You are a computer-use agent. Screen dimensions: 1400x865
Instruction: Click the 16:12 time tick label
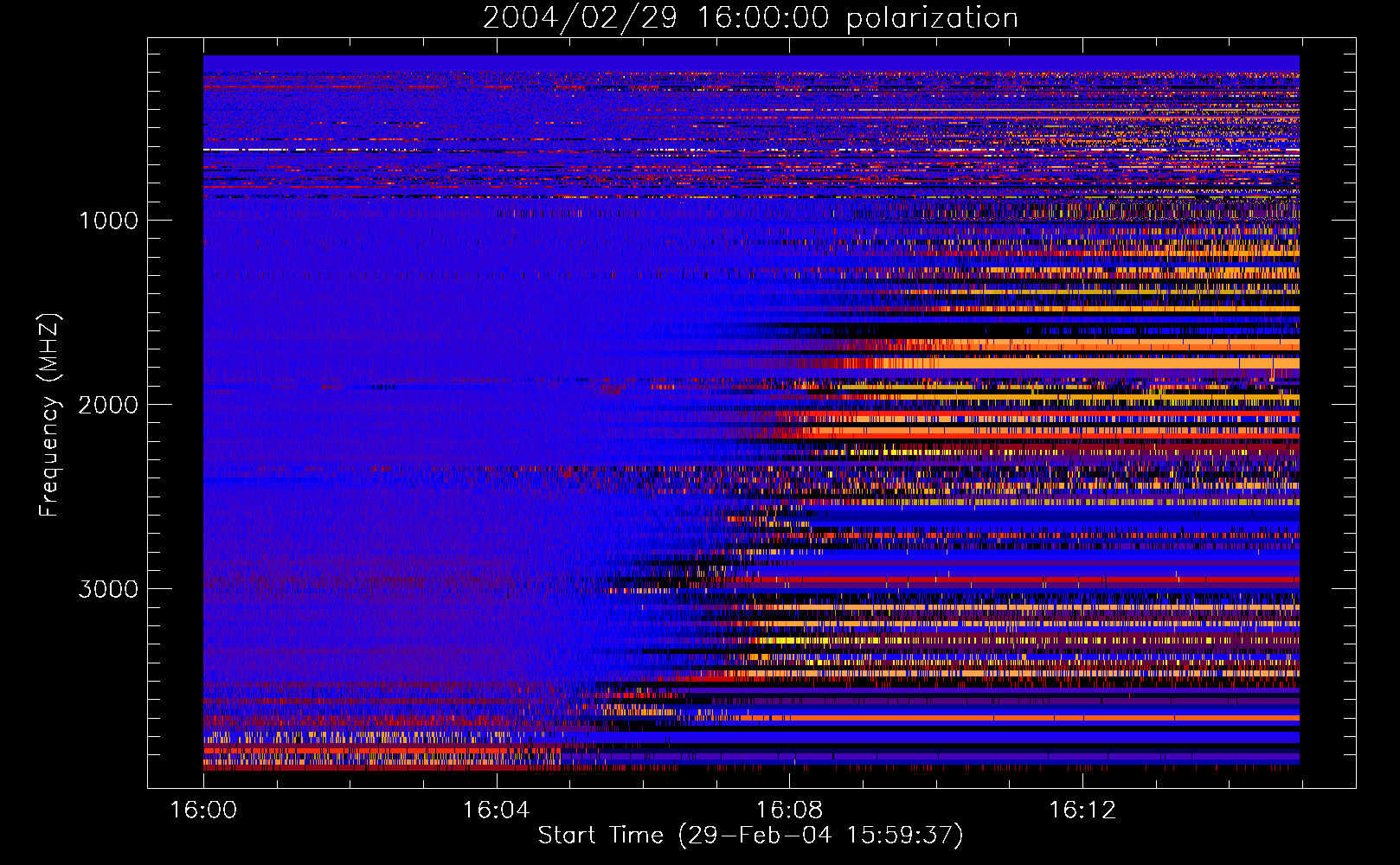coord(1082,810)
